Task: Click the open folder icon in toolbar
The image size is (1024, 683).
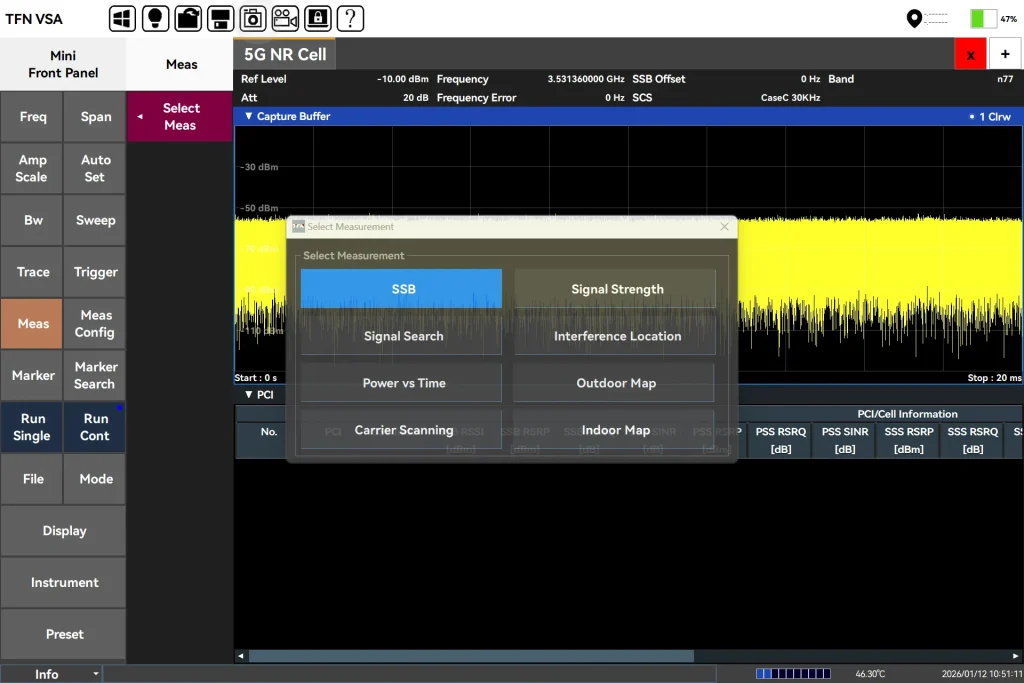Action: pyautogui.click(x=188, y=18)
